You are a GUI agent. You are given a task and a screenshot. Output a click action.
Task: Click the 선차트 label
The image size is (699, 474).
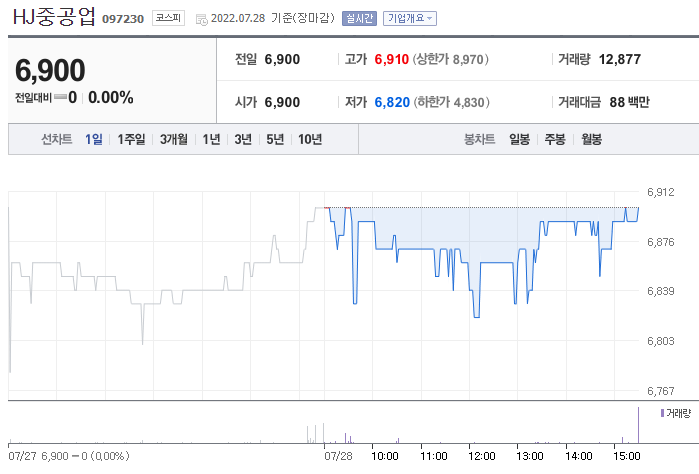click(x=57, y=139)
